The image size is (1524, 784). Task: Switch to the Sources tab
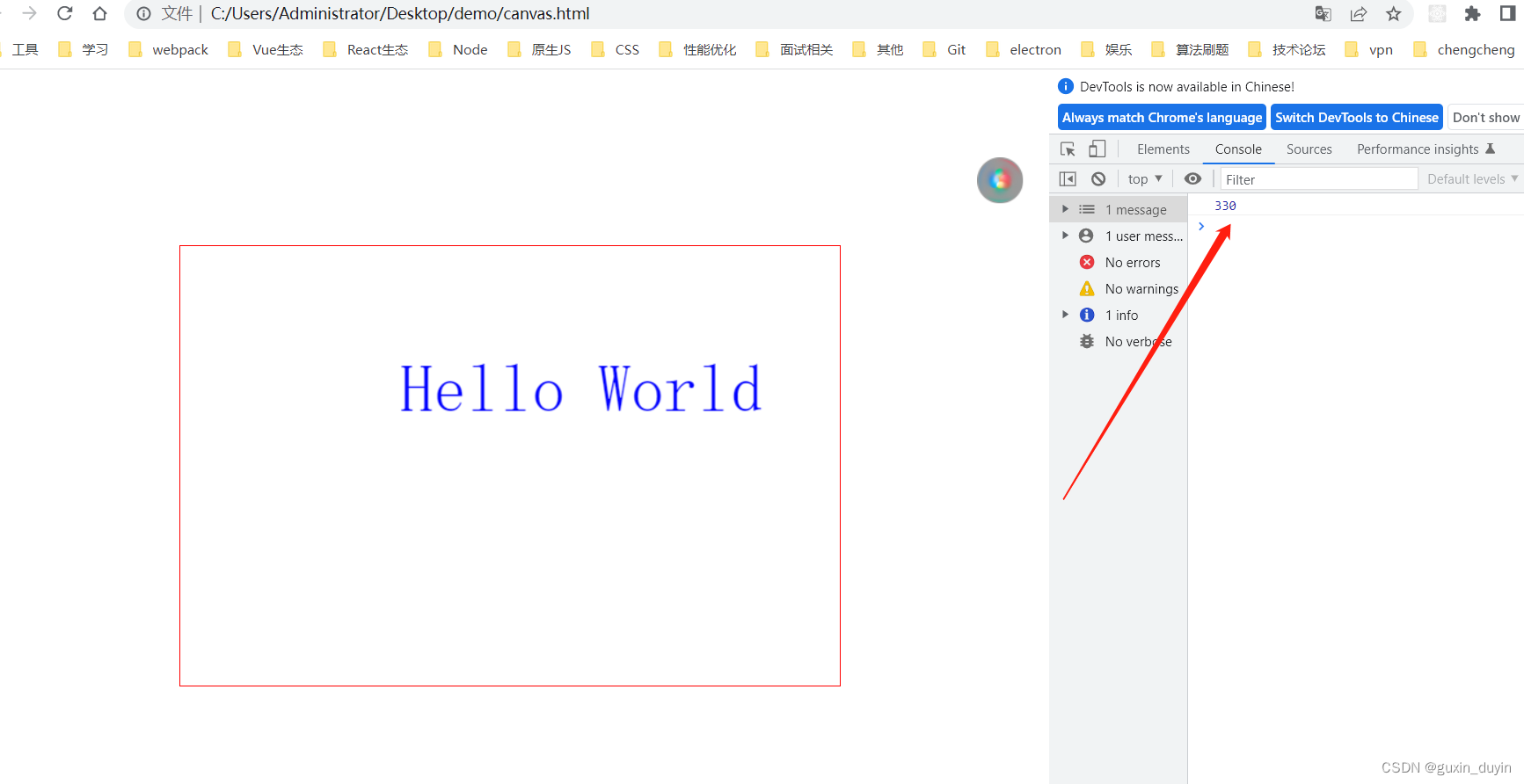[1309, 149]
